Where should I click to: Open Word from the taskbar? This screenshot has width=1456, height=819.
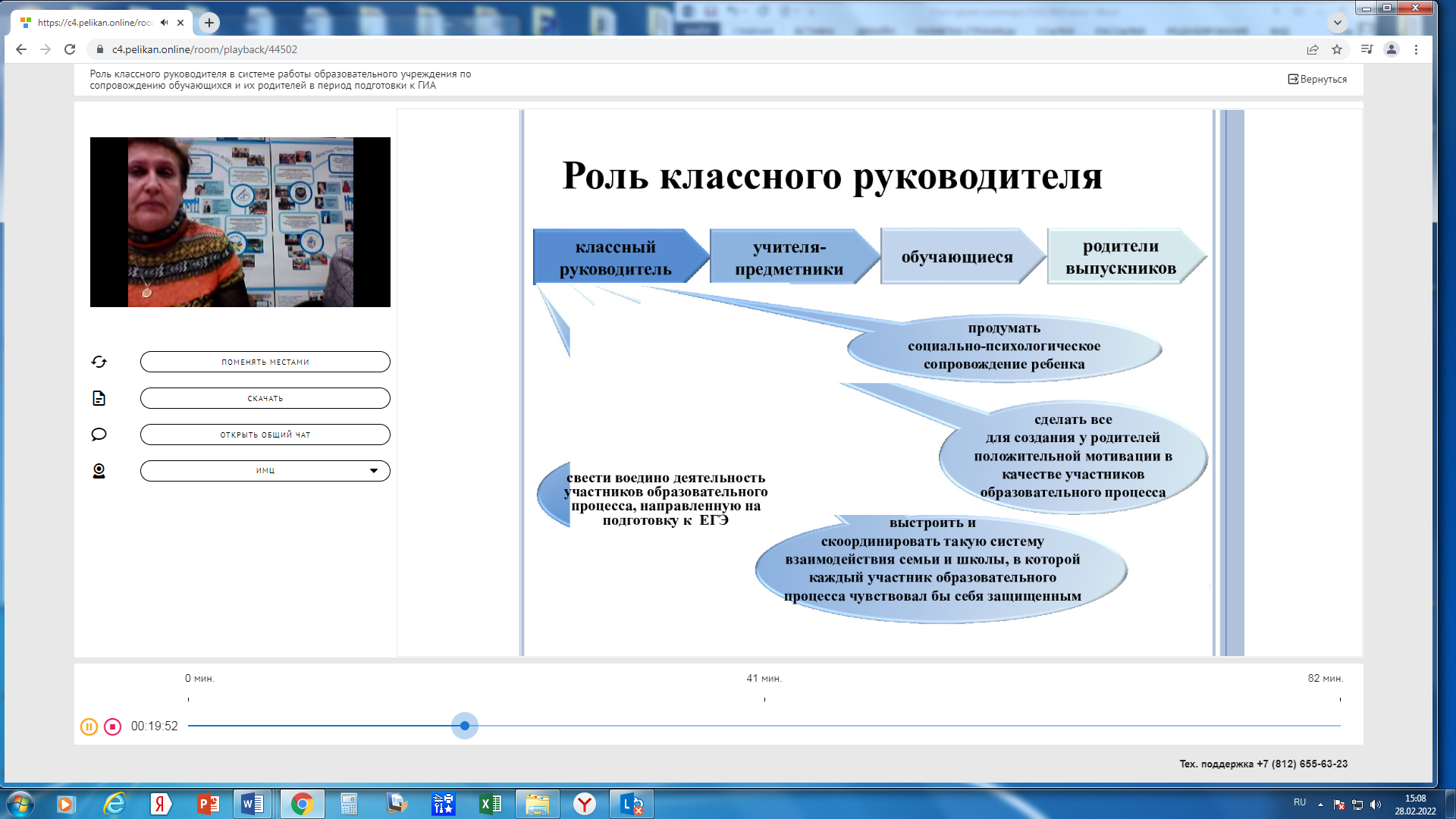(x=253, y=804)
